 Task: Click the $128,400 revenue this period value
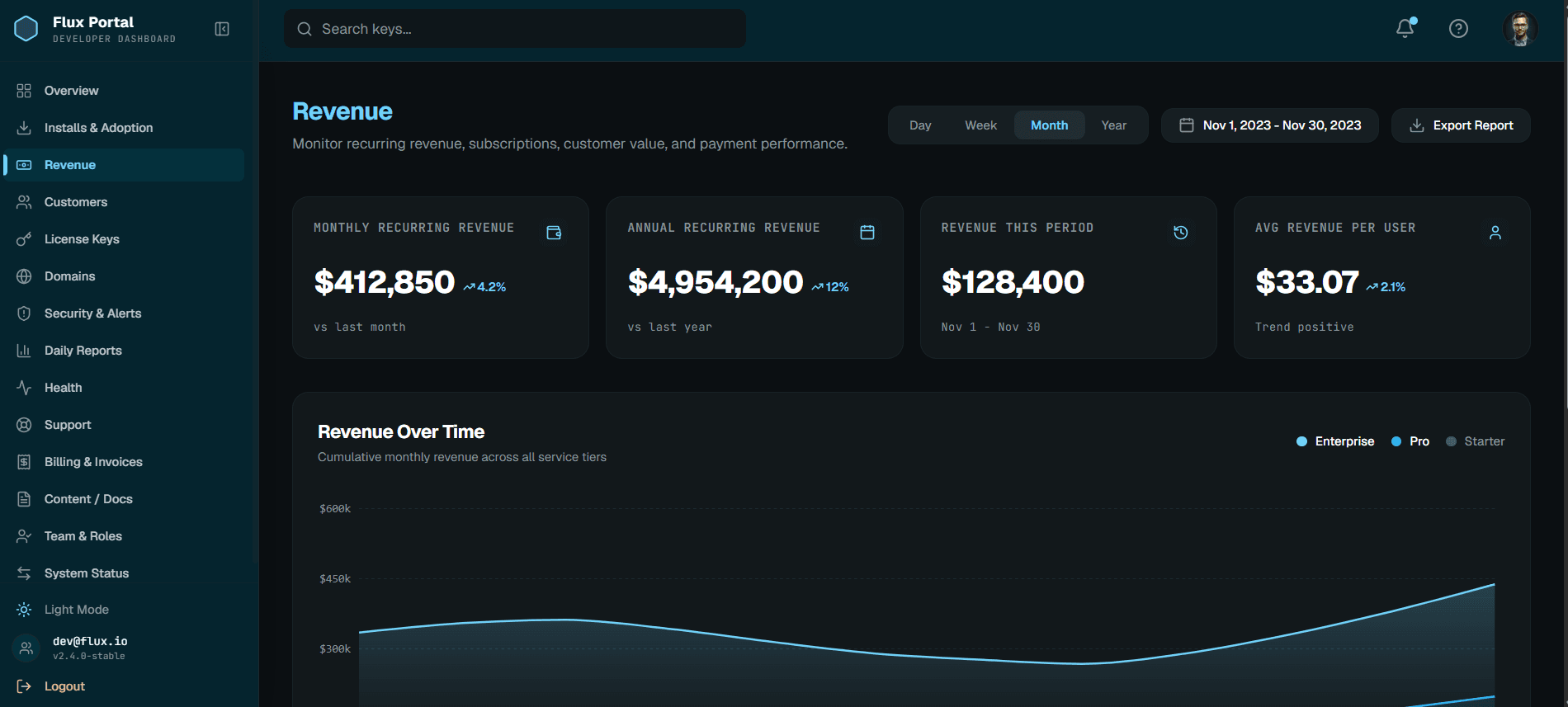[x=1013, y=282]
